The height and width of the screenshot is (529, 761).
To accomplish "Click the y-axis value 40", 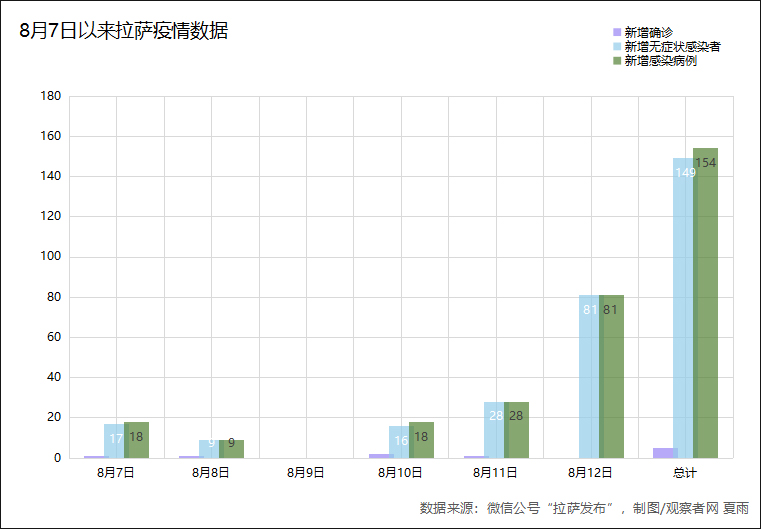I will pos(54,377).
